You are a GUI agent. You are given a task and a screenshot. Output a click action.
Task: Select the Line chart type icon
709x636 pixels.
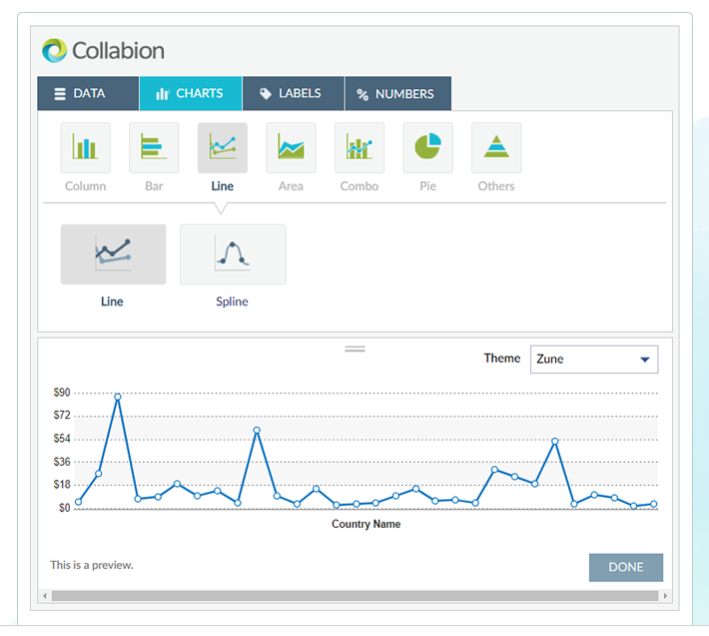[222, 147]
